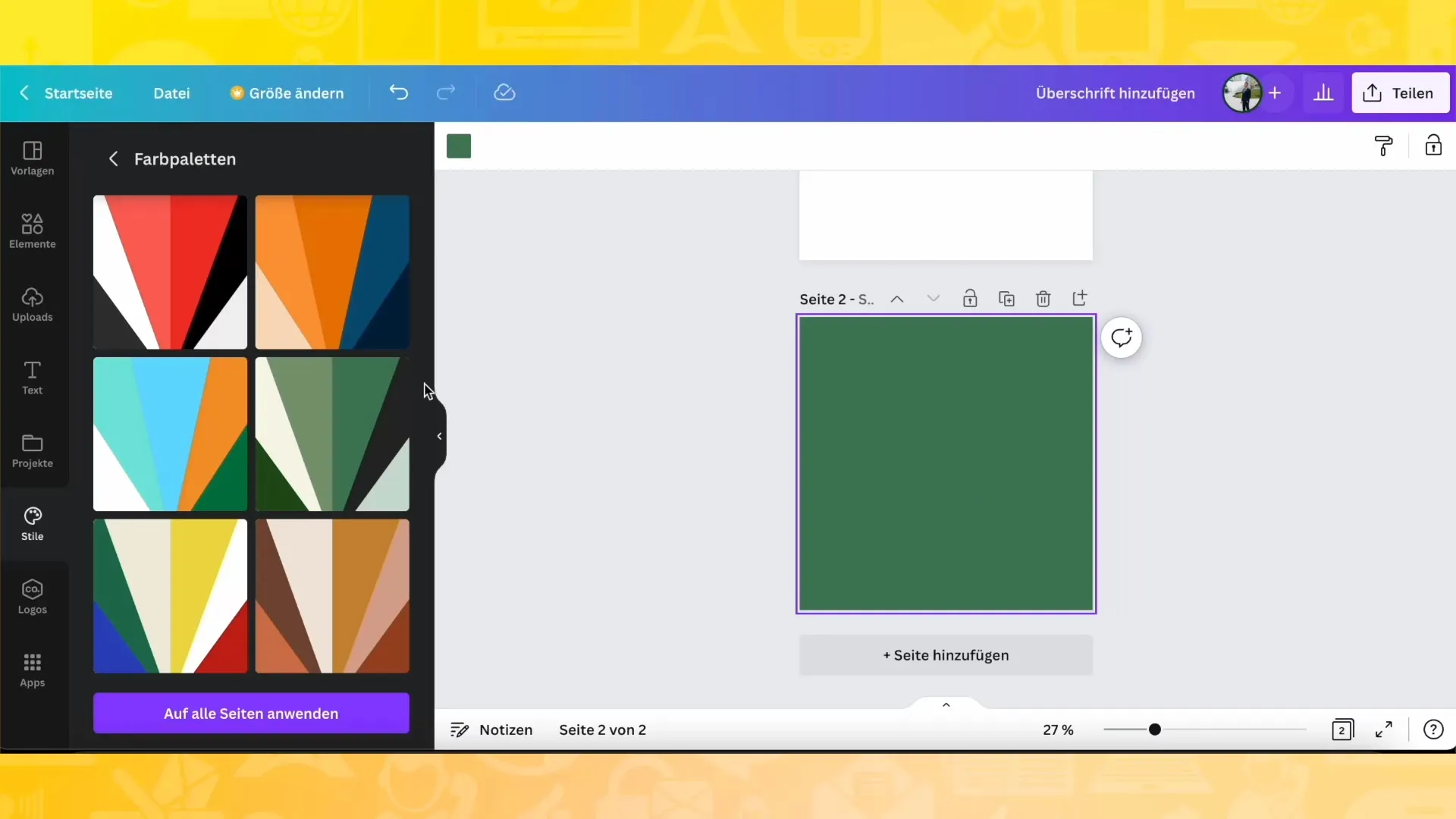Click the Stile (Styles) panel icon

click(31, 522)
